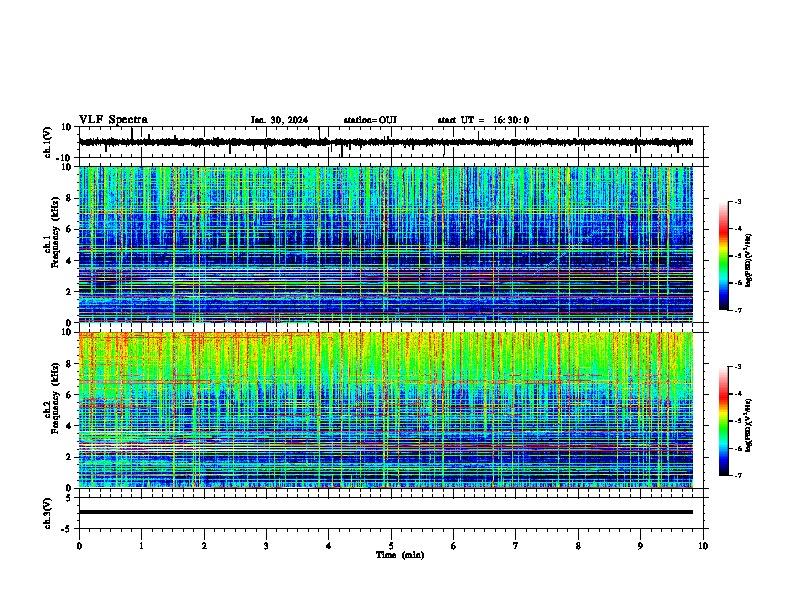Image resolution: width=792 pixels, height=612 pixels.
Task: Select the "start UT = 16:30: 0" text
Action: (x=483, y=120)
